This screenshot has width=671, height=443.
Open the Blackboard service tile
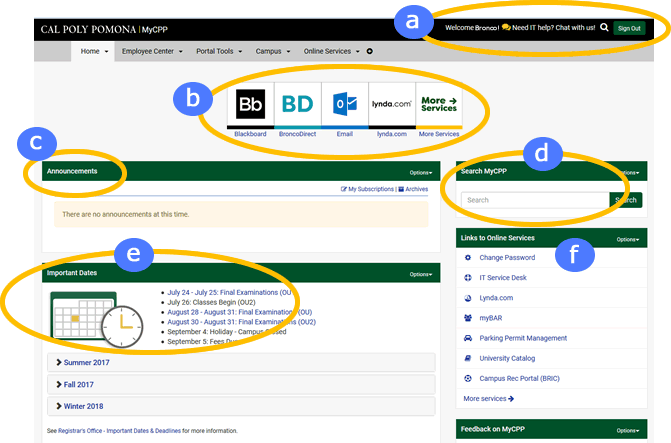(x=250, y=104)
